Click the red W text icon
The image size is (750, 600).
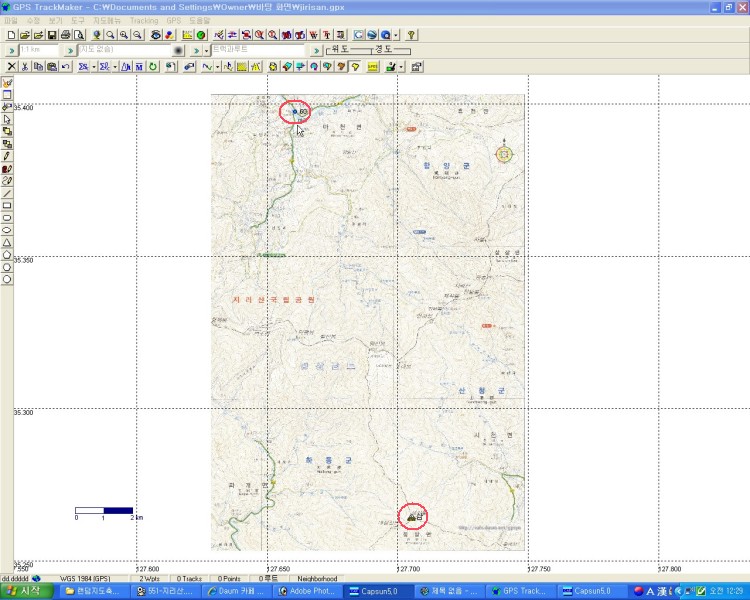pyautogui.click(x=313, y=35)
